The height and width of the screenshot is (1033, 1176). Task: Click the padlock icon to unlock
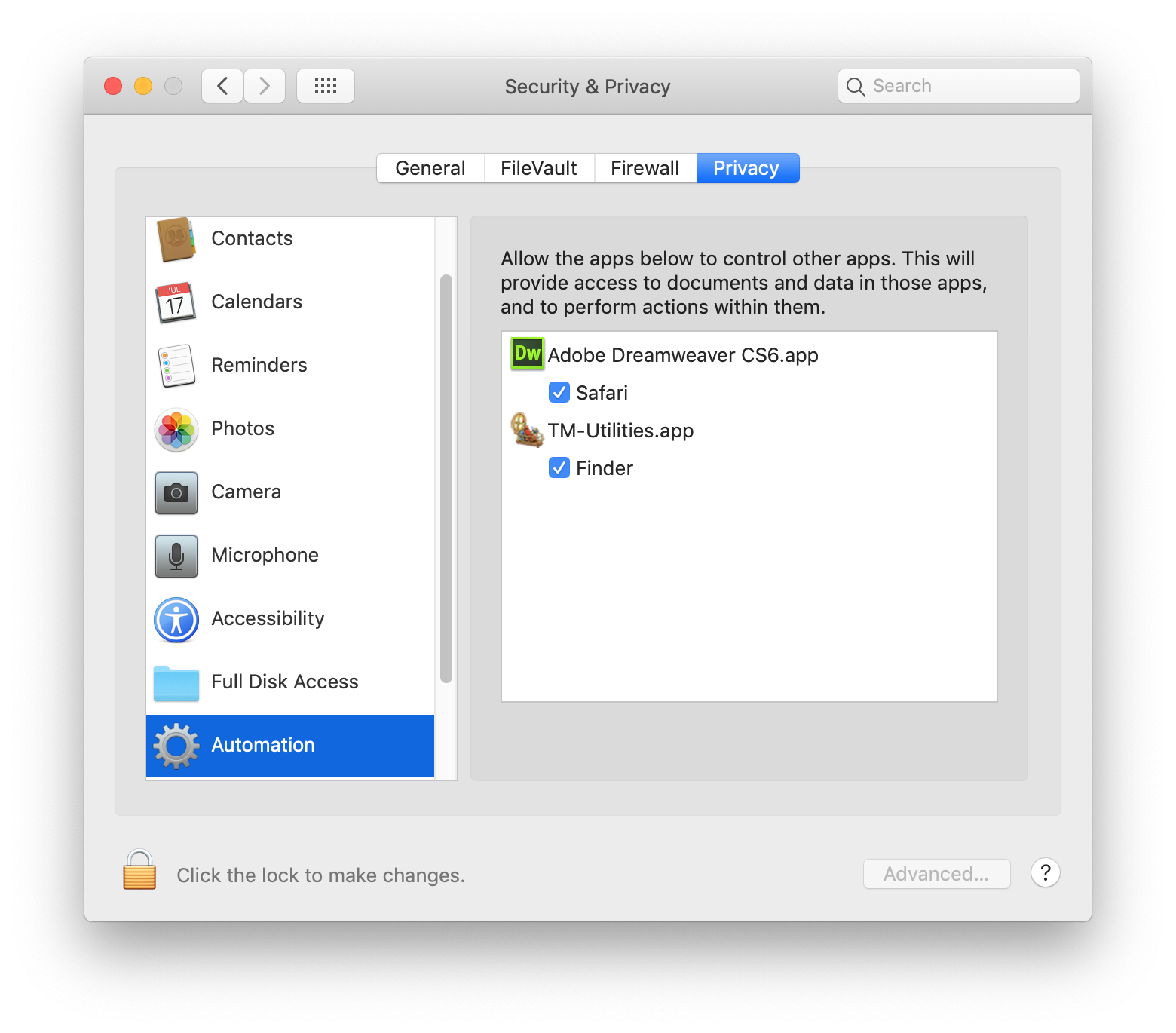[x=139, y=869]
